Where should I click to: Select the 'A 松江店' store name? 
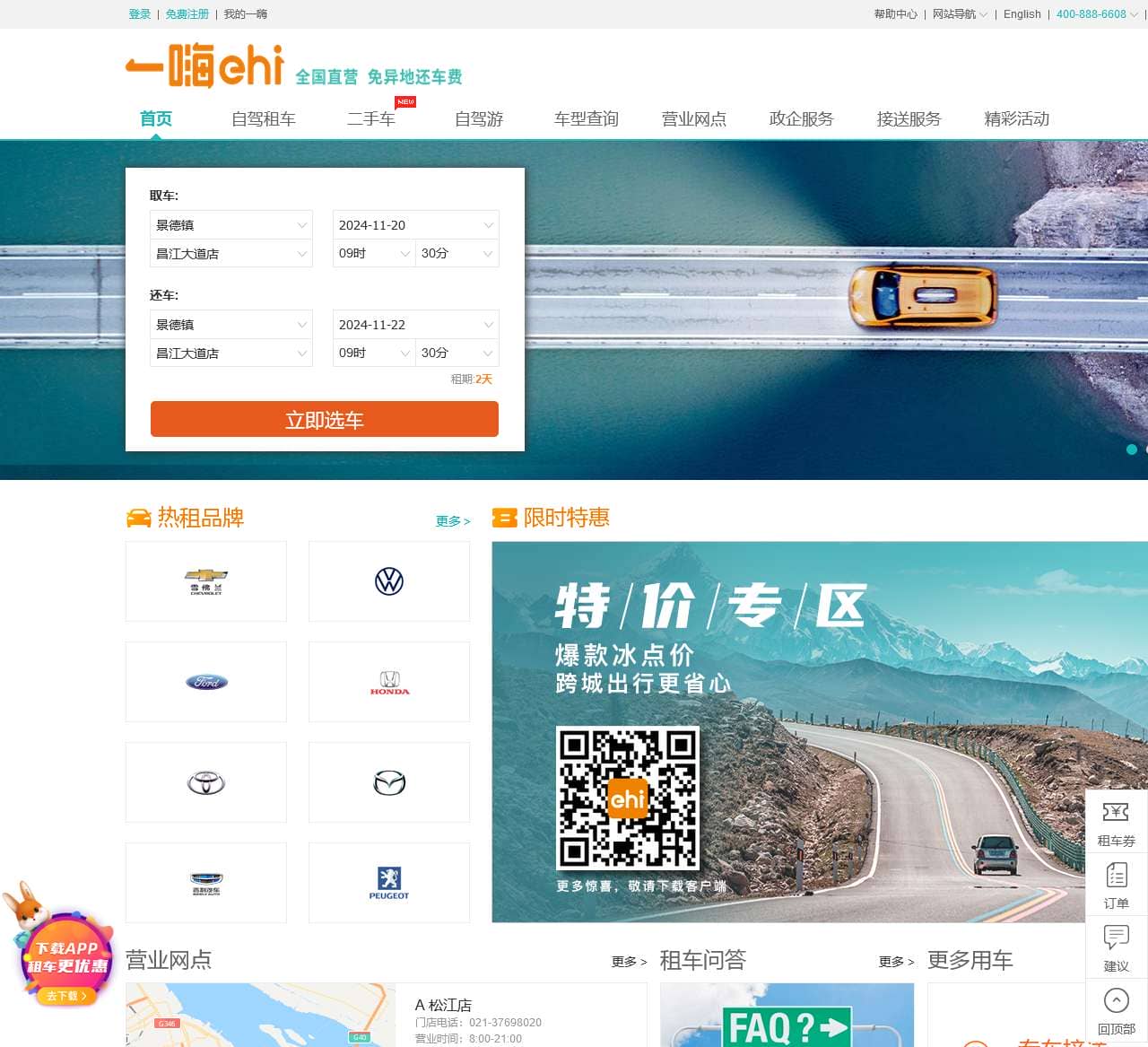click(443, 1006)
